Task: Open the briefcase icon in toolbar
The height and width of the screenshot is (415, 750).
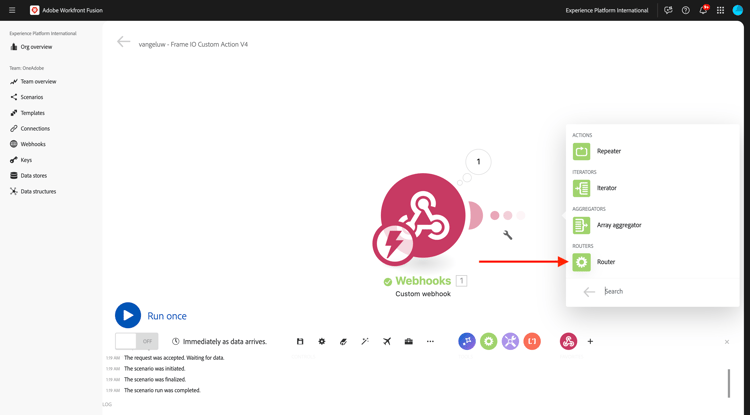Action: 408,341
